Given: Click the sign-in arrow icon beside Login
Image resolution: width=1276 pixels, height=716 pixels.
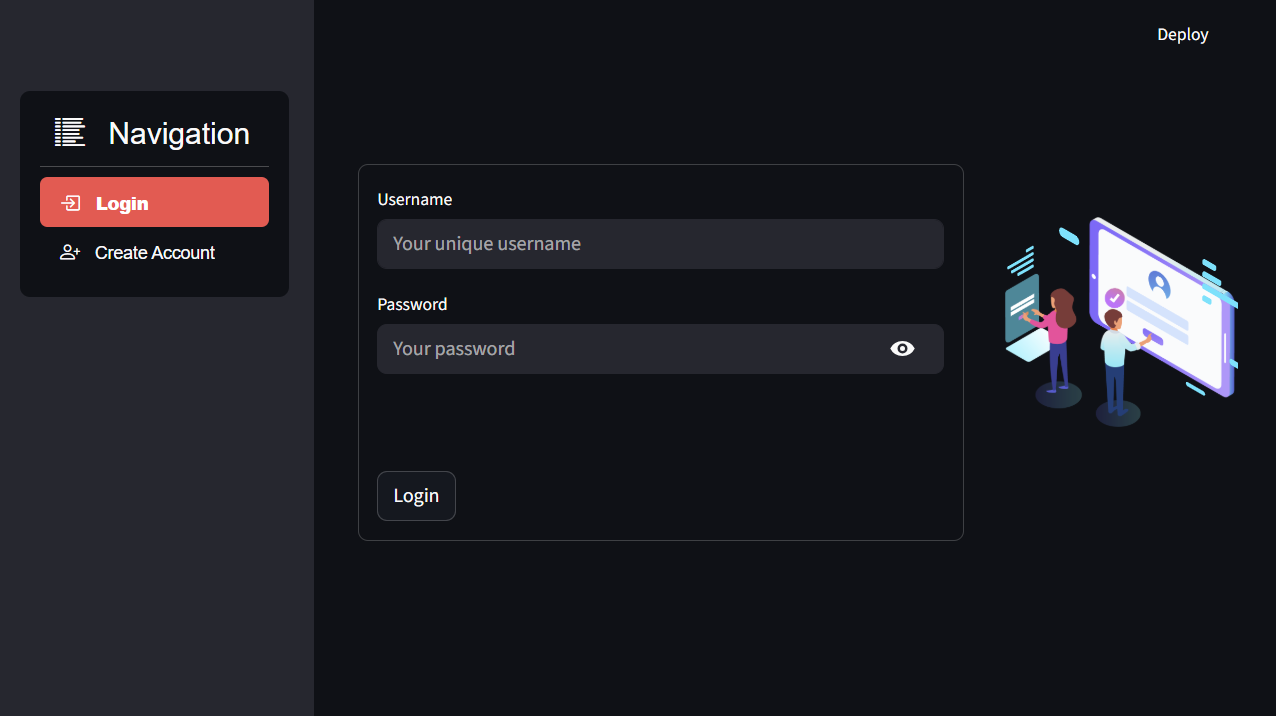Looking at the screenshot, I should (x=71, y=203).
